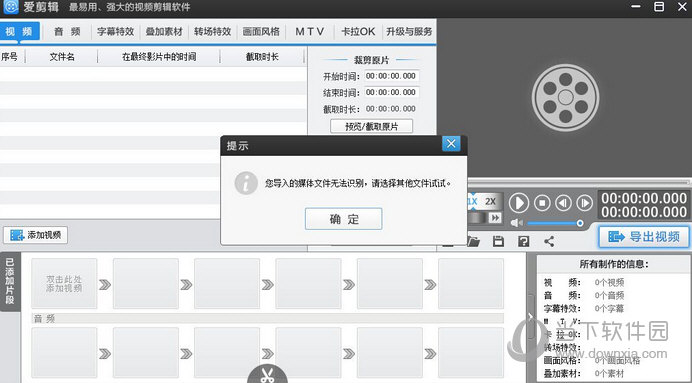Image resolution: width=692 pixels, height=383 pixels.
Task: Focus the 结束时间 time field
Action: coord(391,92)
